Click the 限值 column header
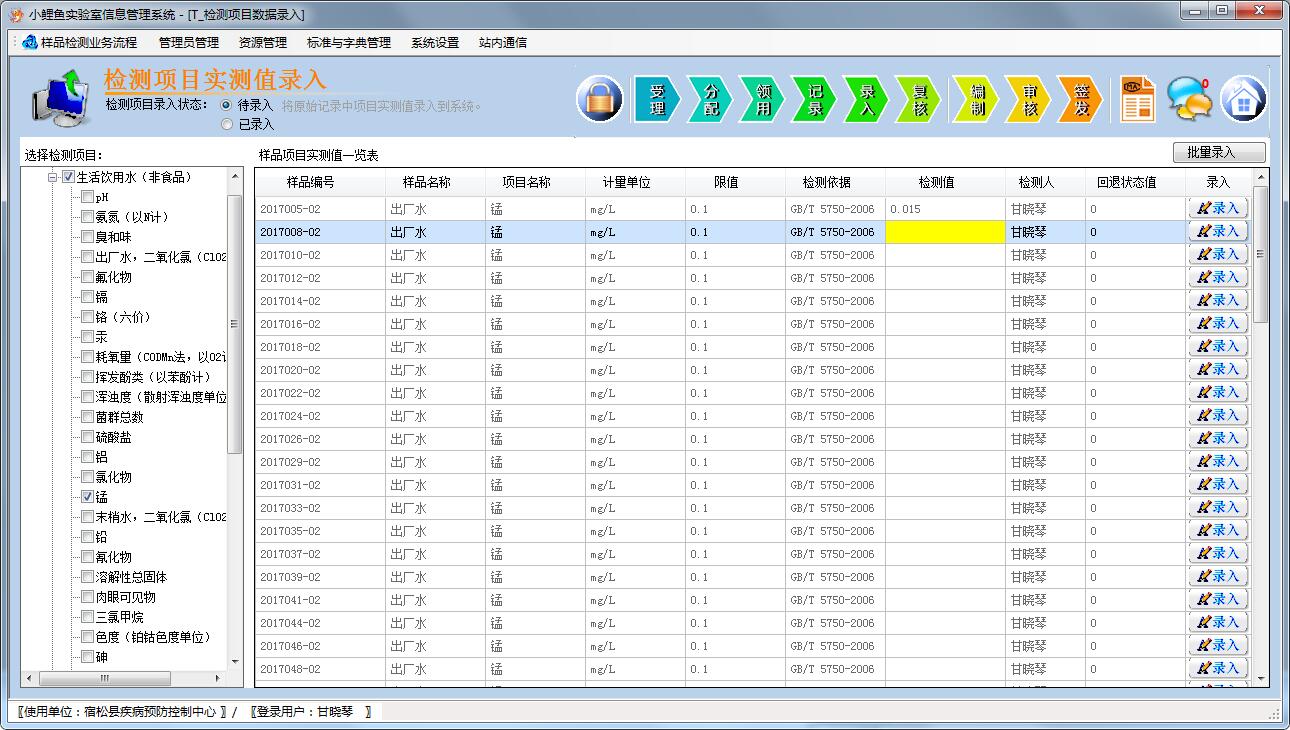Image resolution: width=1290 pixels, height=730 pixels. (x=735, y=182)
